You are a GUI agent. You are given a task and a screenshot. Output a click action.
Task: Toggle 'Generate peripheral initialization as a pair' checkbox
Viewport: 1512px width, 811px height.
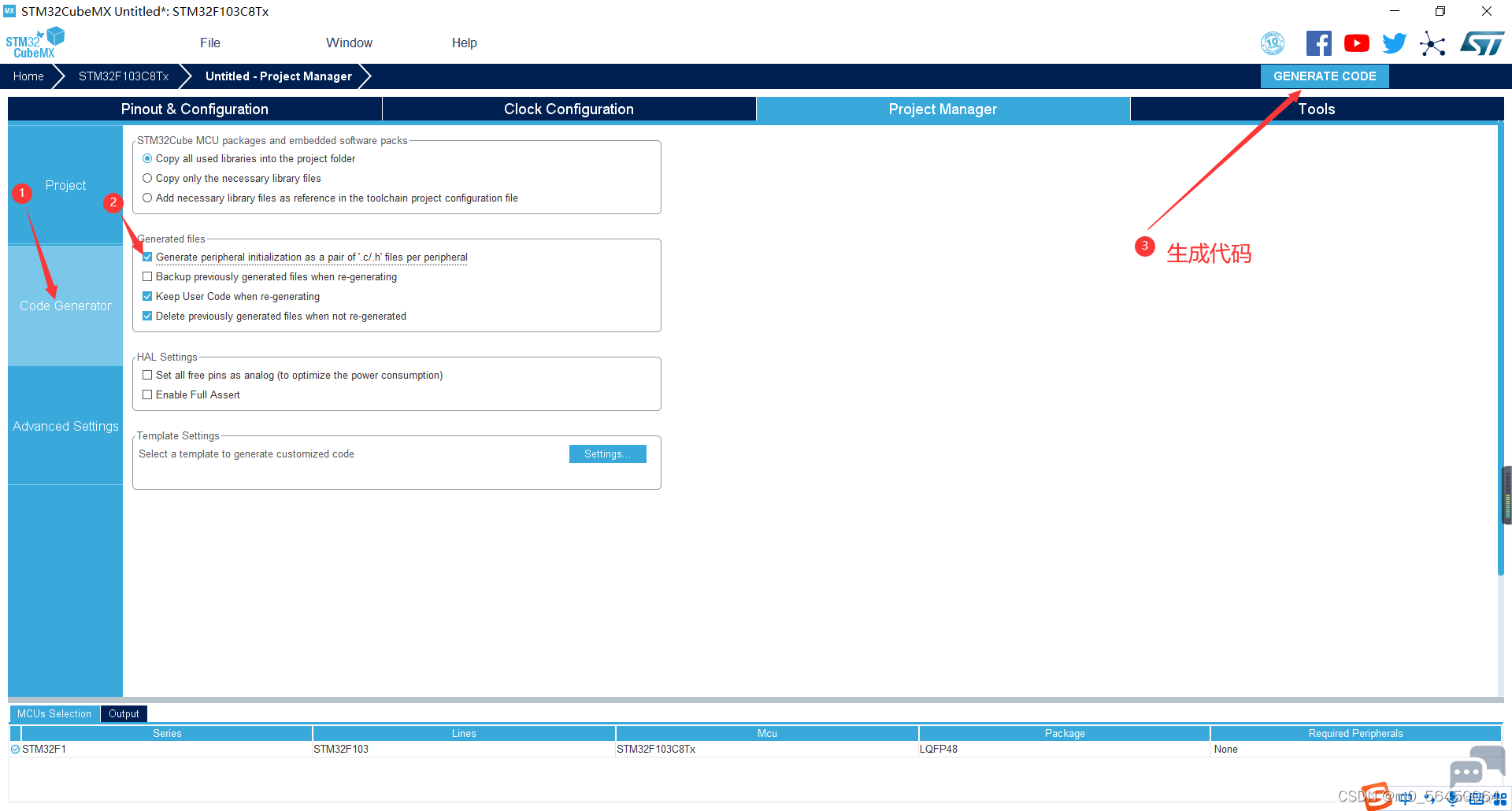(147, 257)
